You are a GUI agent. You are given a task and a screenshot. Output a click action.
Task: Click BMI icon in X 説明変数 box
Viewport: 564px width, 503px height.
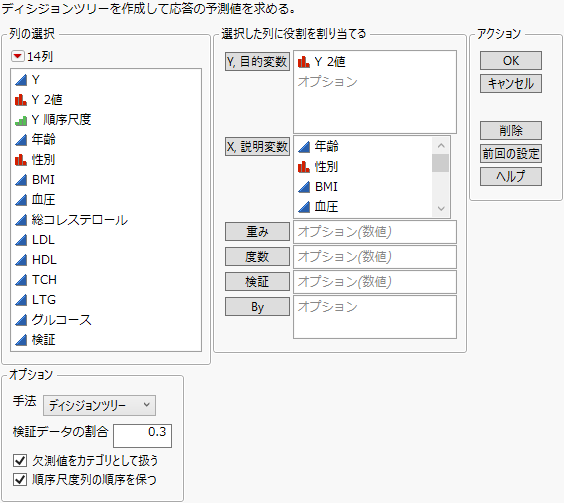point(304,187)
